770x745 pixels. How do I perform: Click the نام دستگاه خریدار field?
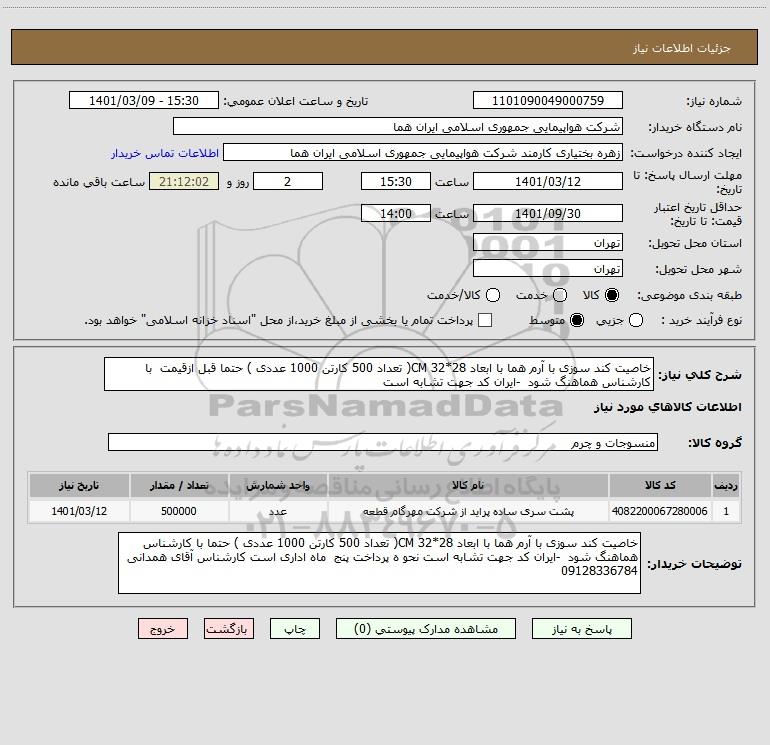click(x=398, y=127)
